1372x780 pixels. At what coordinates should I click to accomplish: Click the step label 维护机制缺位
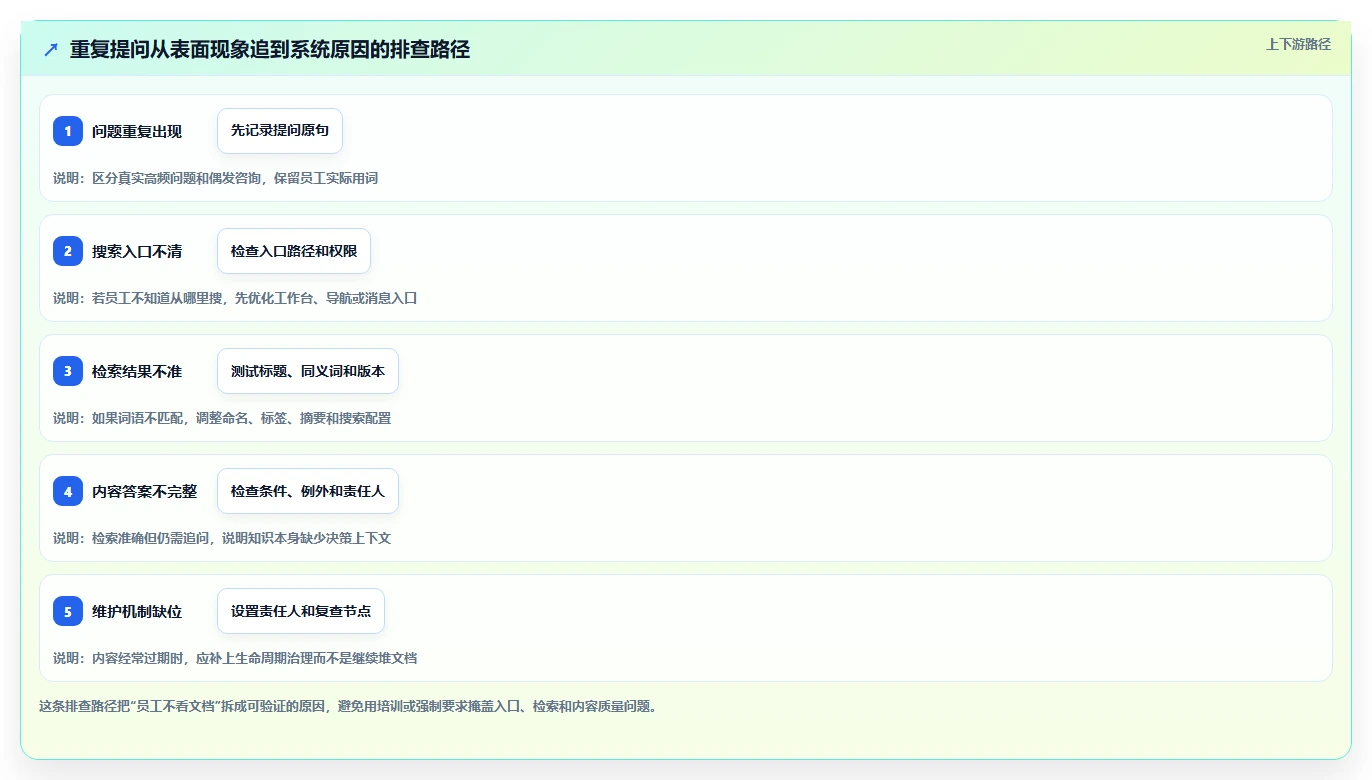[x=137, y=611]
